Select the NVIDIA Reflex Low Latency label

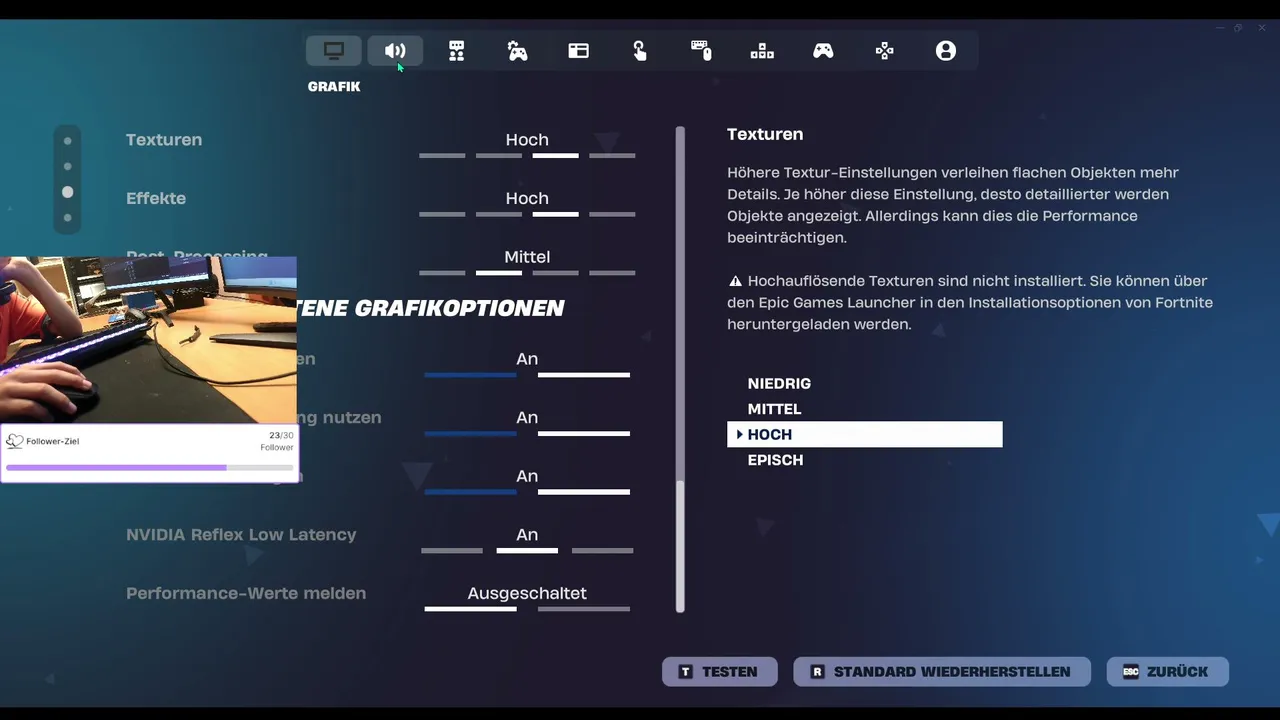tap(241, 535)
